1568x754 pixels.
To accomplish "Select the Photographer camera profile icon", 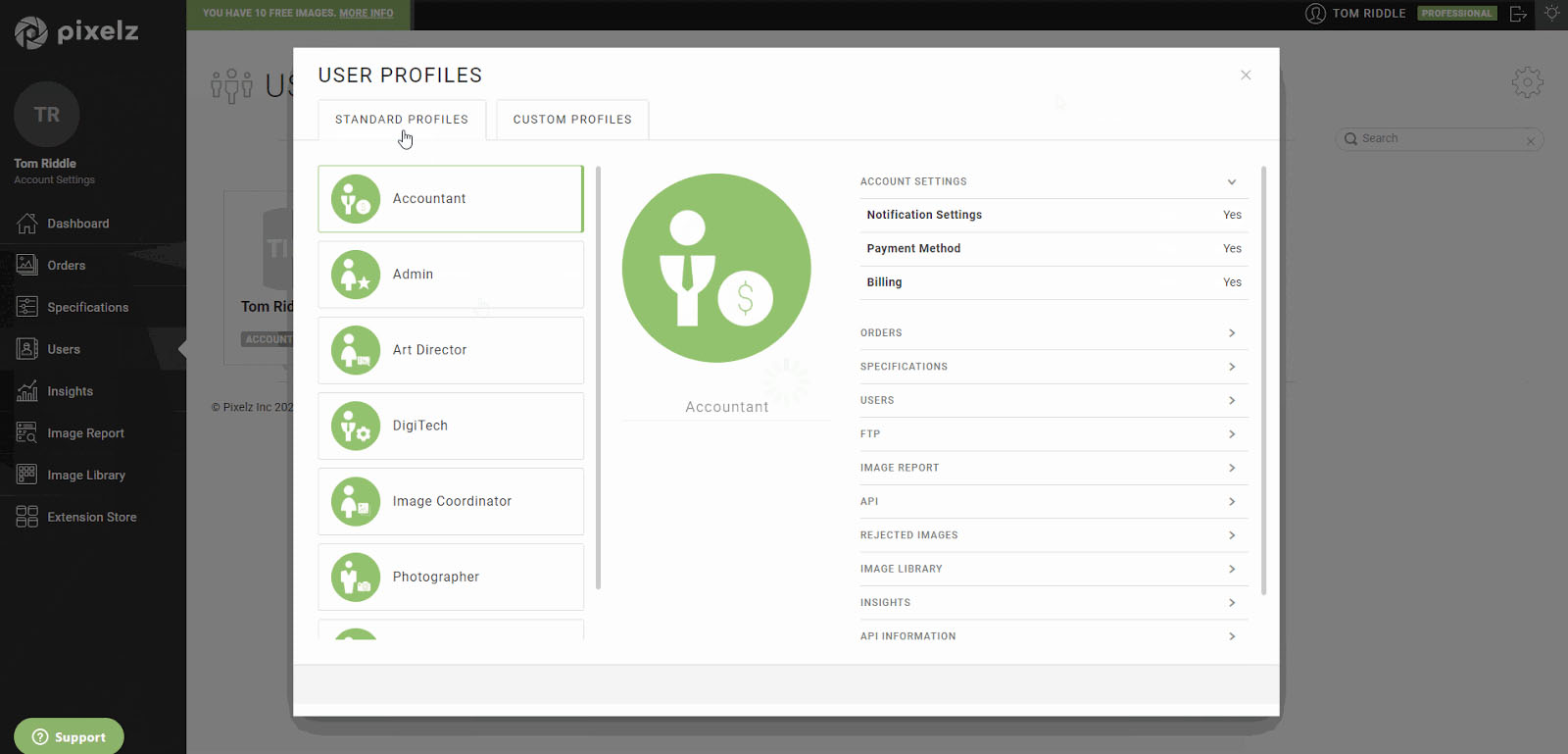I will pyautogui.click(x=356, y=577).
